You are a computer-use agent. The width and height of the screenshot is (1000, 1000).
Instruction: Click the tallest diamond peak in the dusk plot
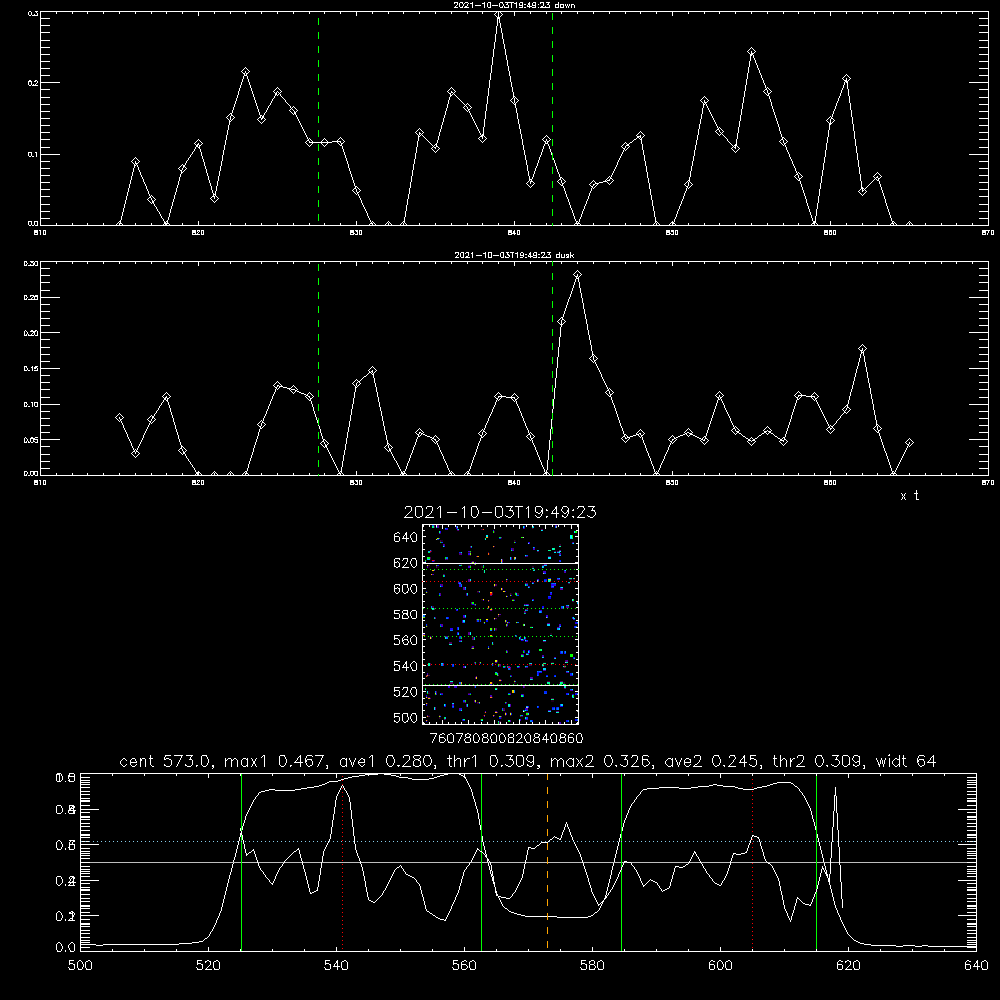tap(577, 275)
